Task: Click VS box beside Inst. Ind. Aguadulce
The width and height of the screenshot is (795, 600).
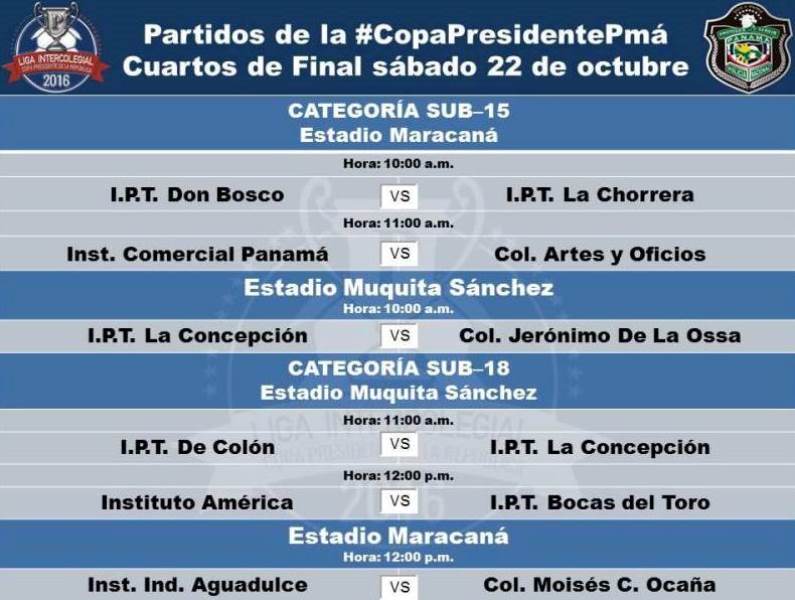Action: 399,586
